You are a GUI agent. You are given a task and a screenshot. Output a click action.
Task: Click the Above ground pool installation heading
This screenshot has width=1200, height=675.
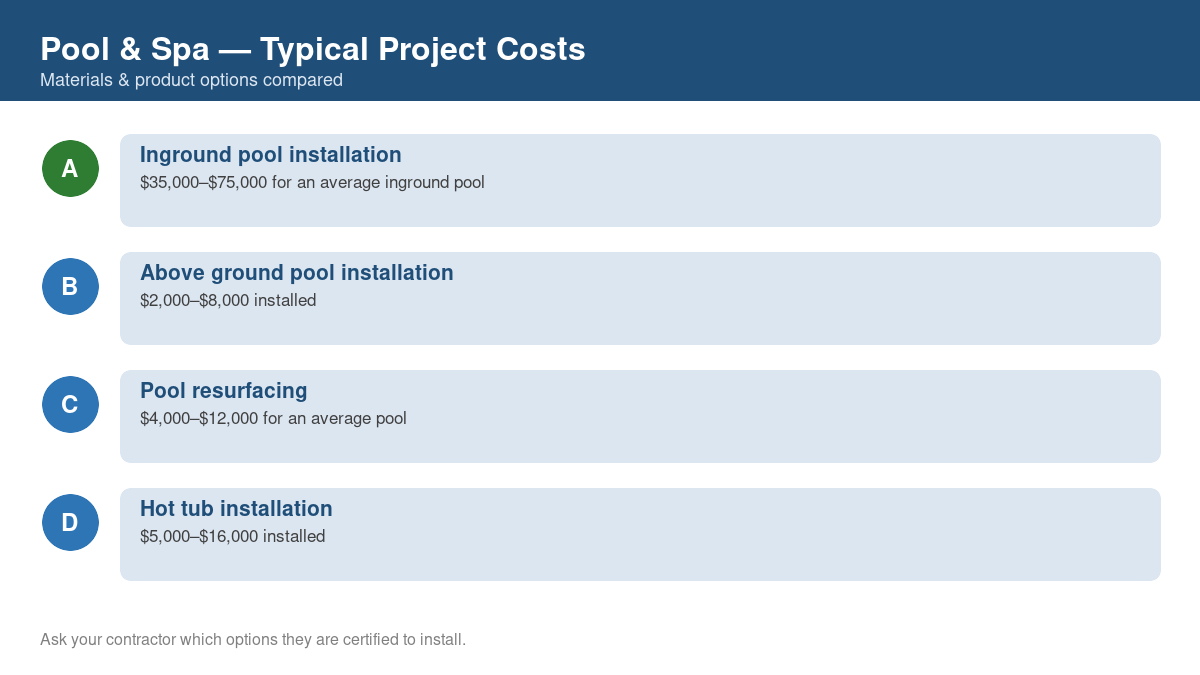[296, 273]
